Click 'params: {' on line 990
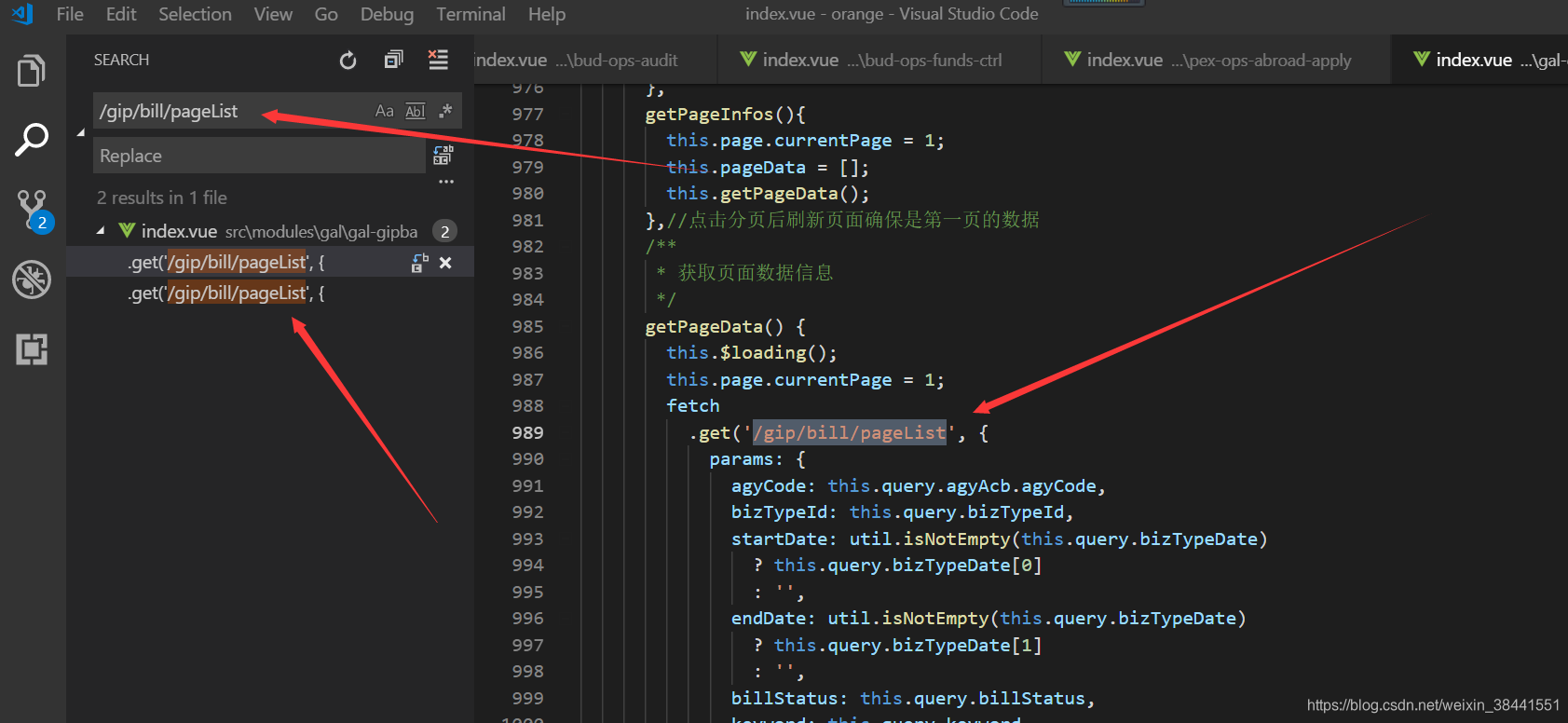1568x723 pixels. click(x=757, y=459)
